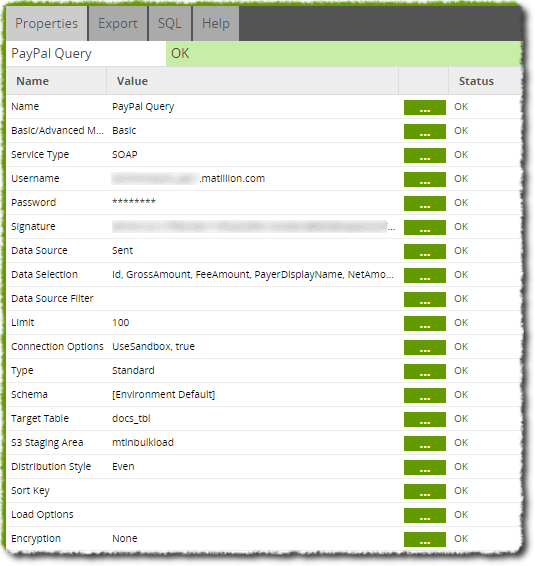Open Data Selection editor button
Viewport: 535px width, 566px height.
(425, 275)
